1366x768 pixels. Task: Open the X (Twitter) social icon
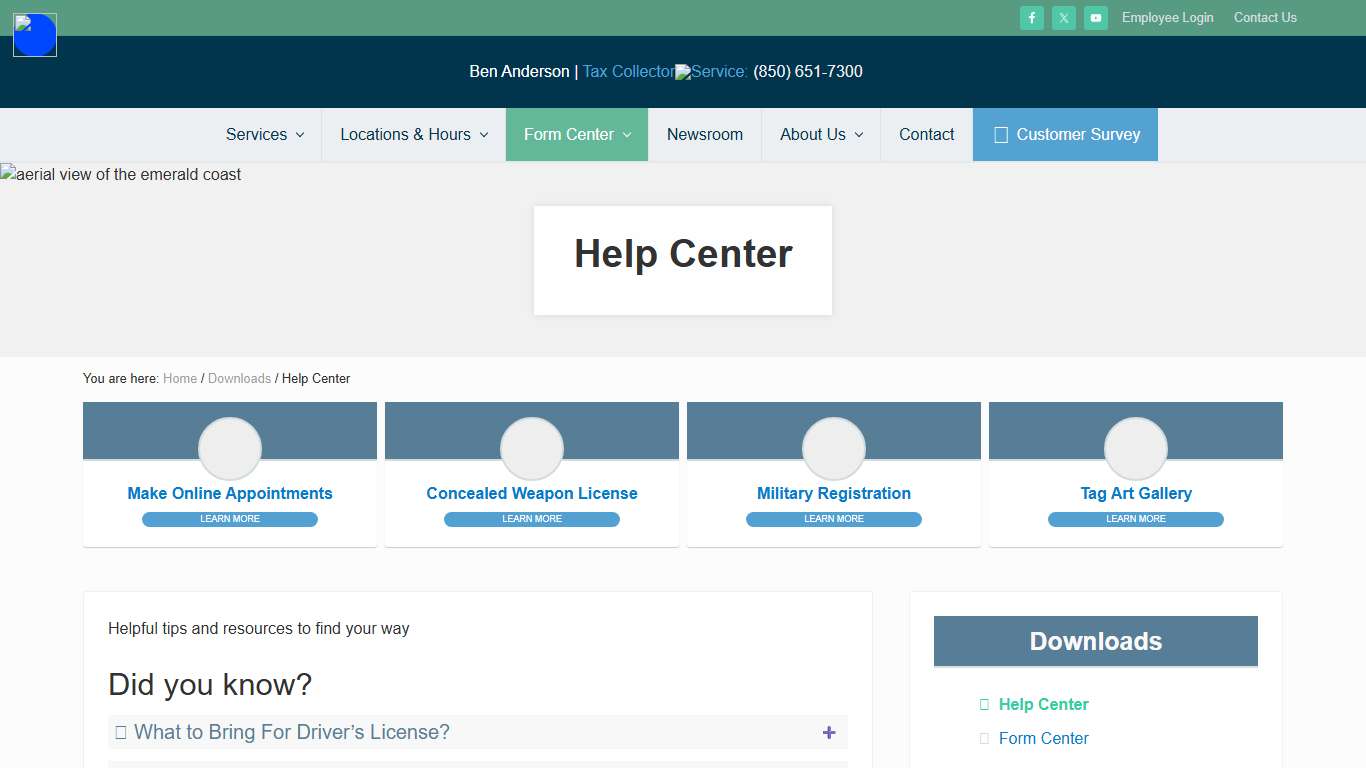point(1063,17)
